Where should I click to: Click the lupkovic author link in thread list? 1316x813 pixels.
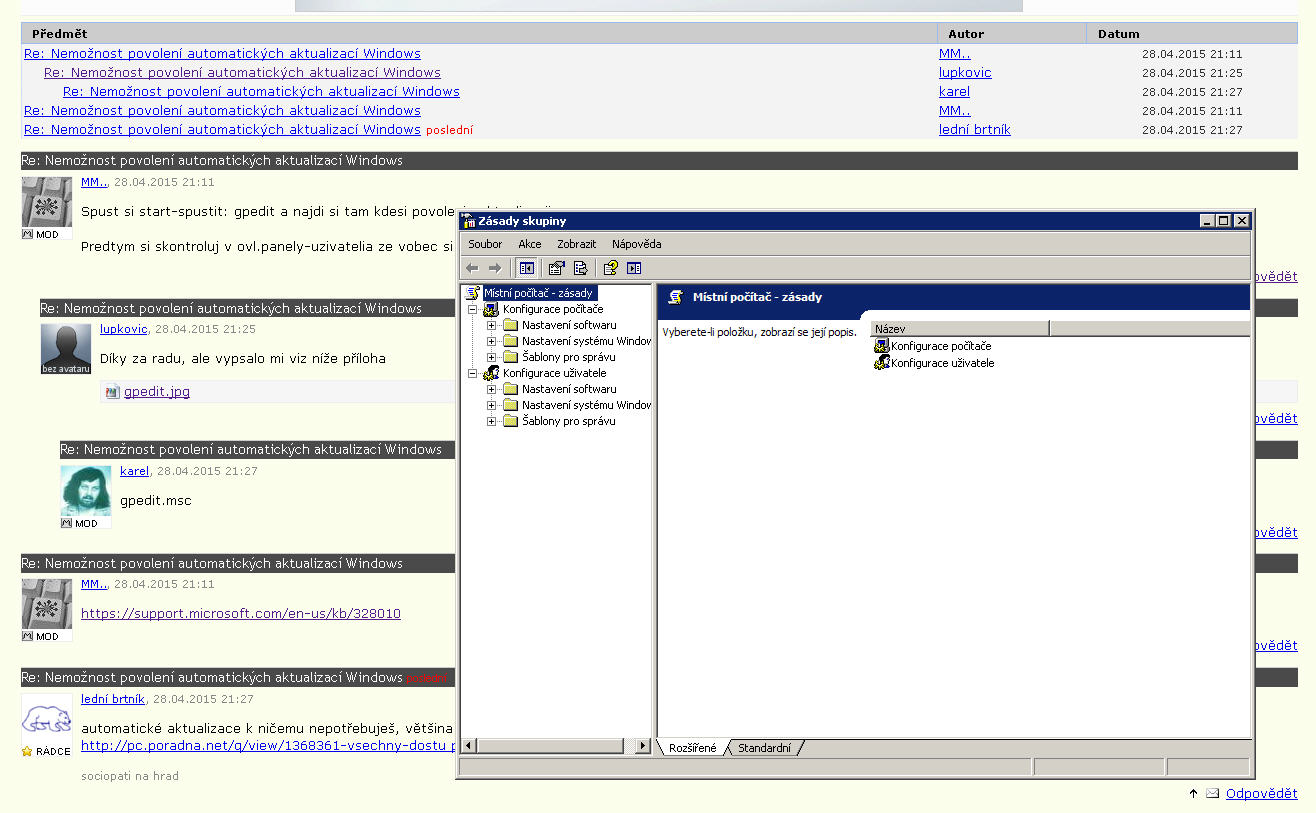964,73
